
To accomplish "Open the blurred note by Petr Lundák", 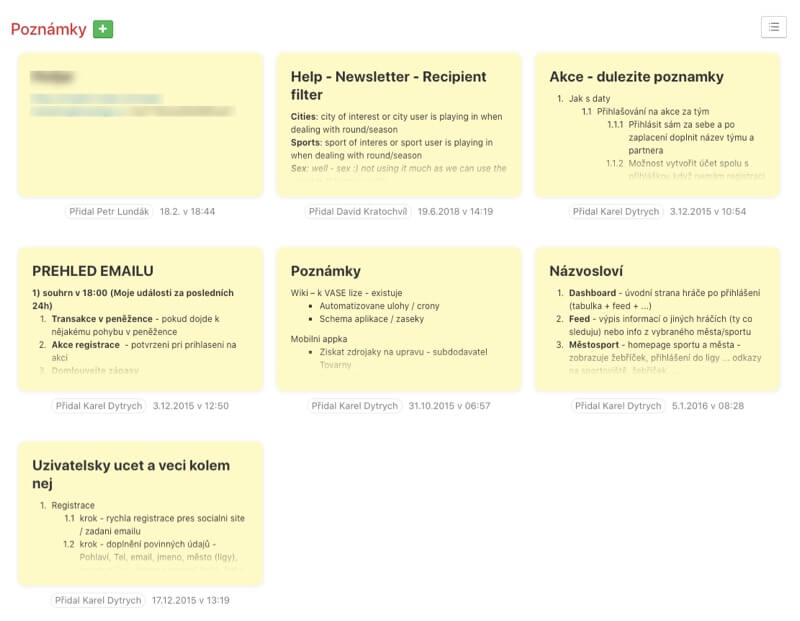I will (141, 125).
